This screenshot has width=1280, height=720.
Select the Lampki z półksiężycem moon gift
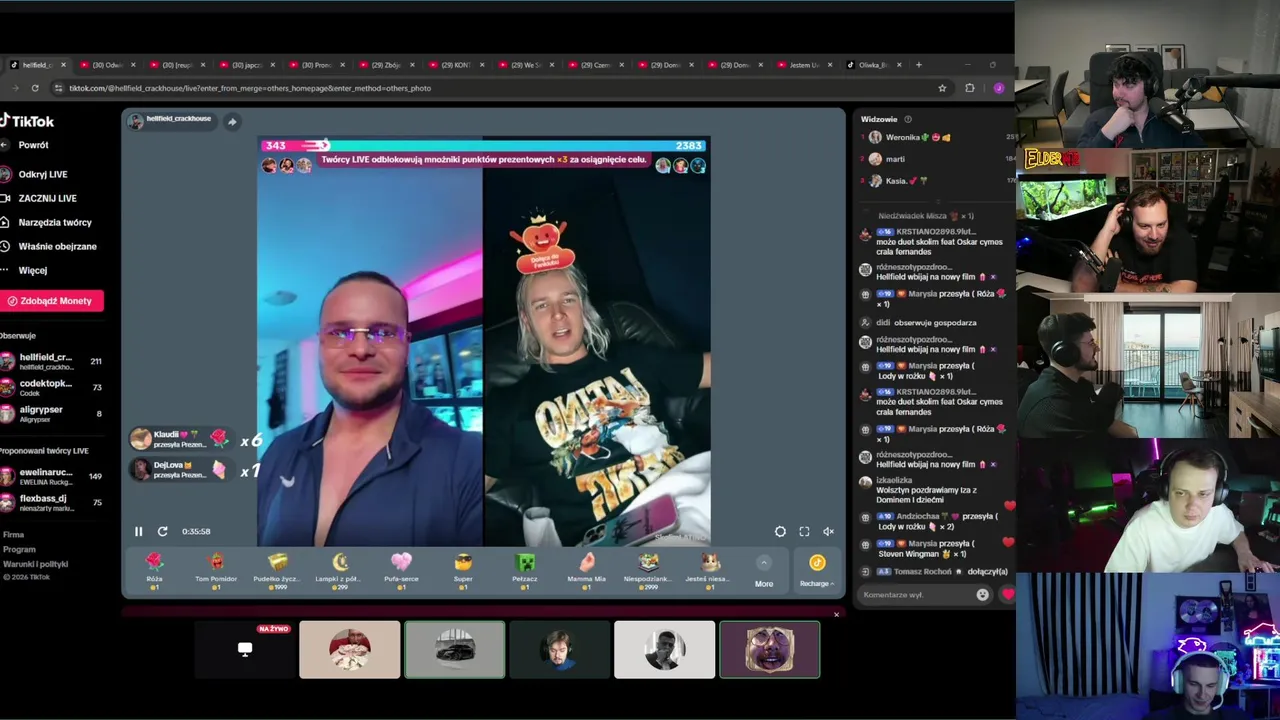tap(339, 570)
